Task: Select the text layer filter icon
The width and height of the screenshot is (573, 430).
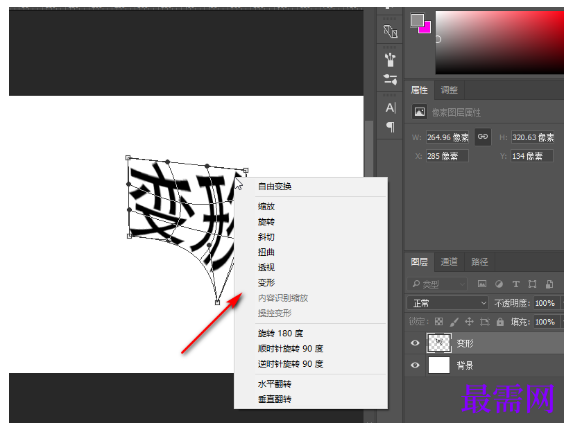Action: pos(516,284)
